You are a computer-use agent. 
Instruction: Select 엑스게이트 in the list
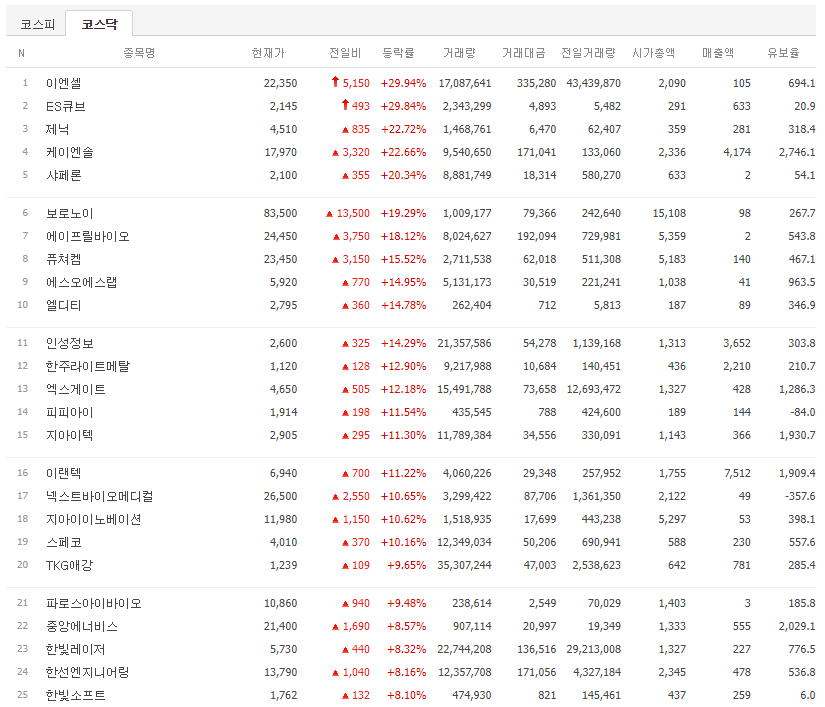point(76,389)
